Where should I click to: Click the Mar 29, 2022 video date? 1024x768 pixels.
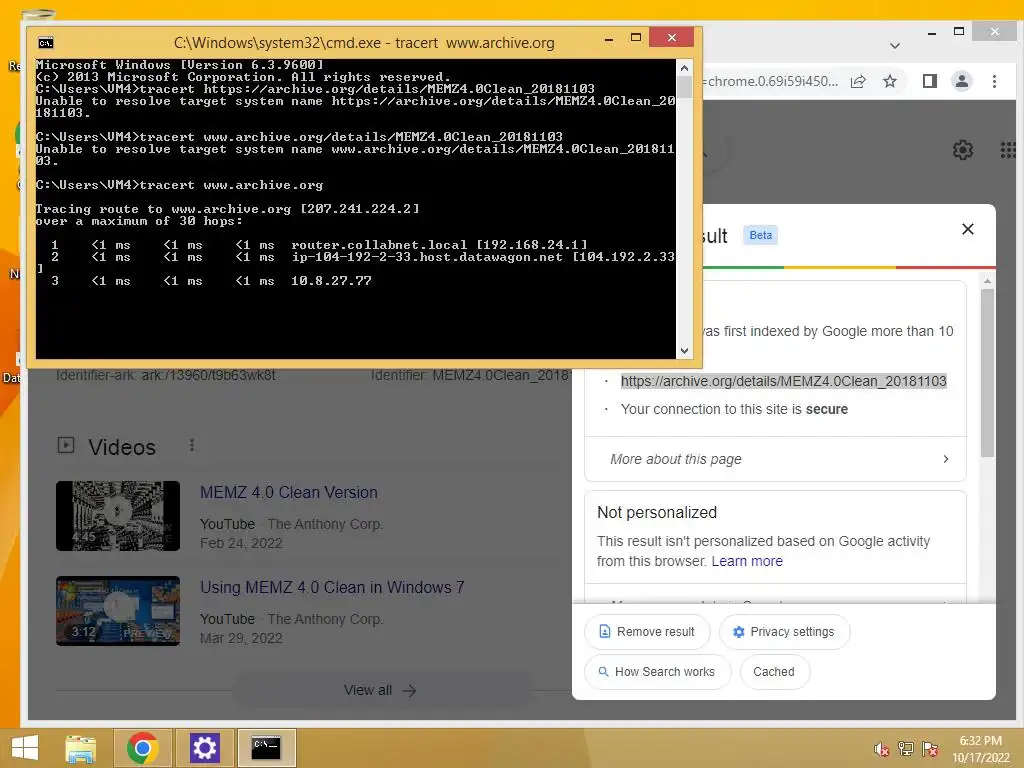(241, 638)
